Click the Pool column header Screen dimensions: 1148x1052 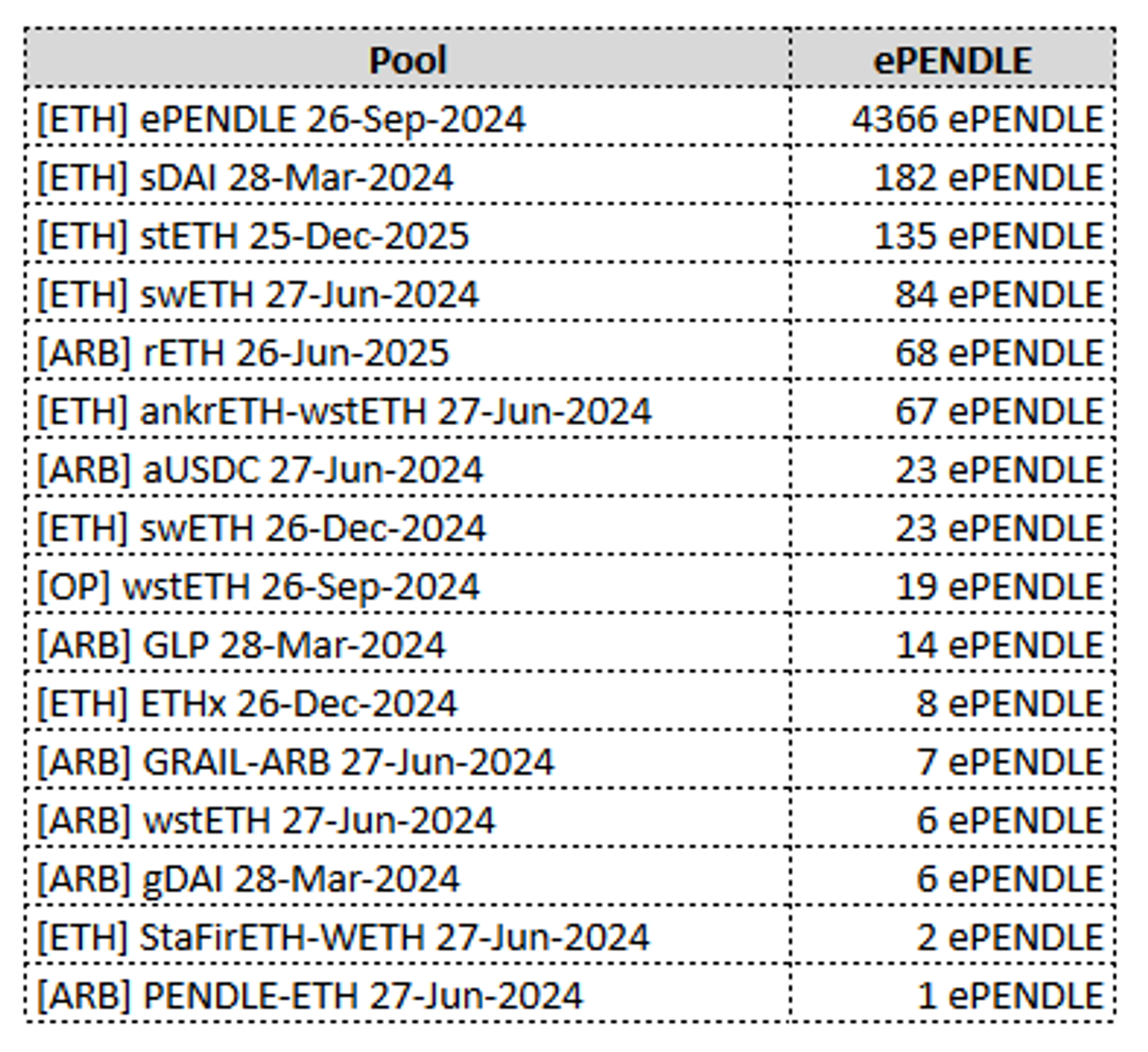pyautogui.click(x=407, y=60)
